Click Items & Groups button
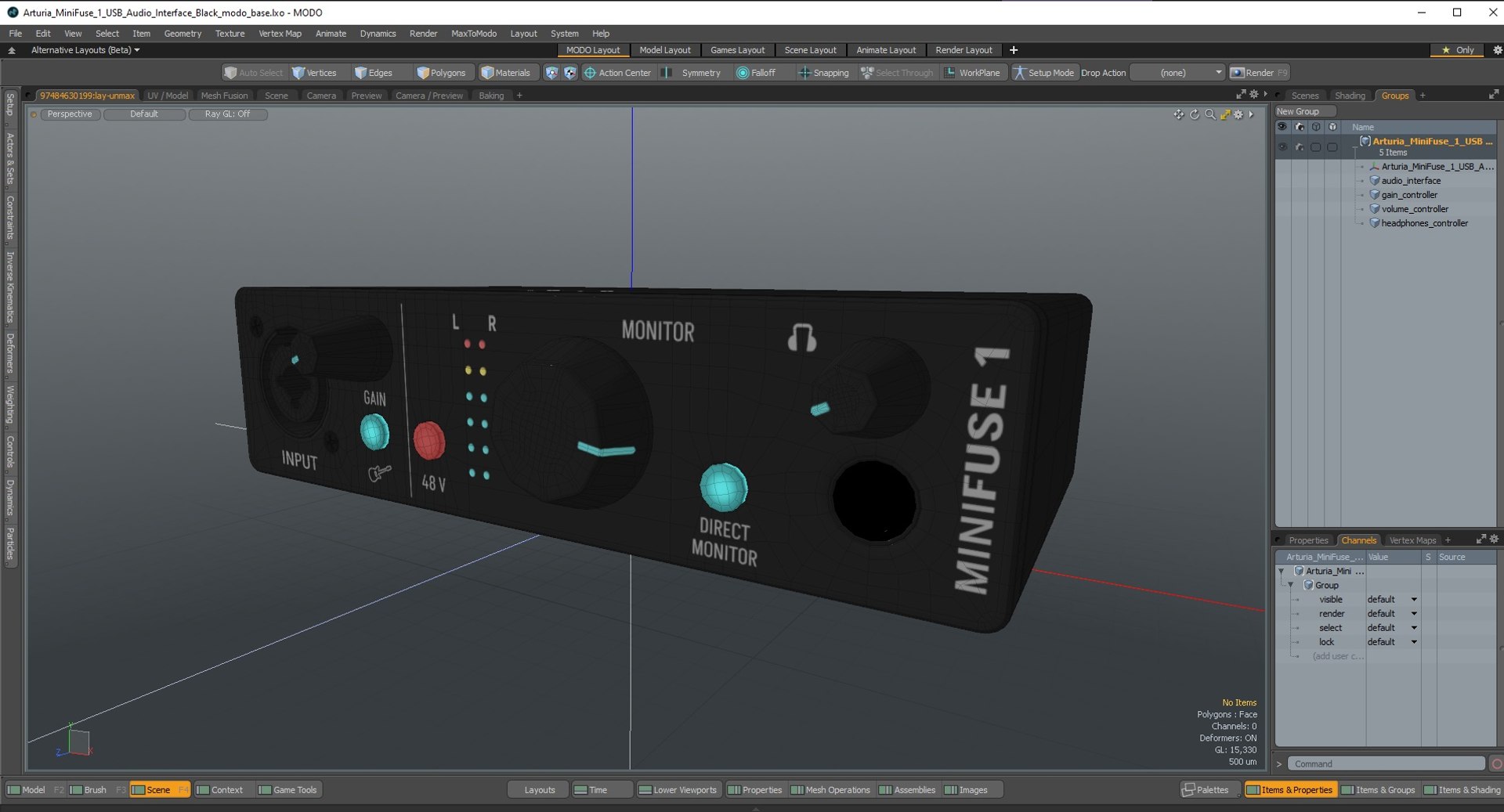This screenshot has height=812, width=1504. point(1378,790)
